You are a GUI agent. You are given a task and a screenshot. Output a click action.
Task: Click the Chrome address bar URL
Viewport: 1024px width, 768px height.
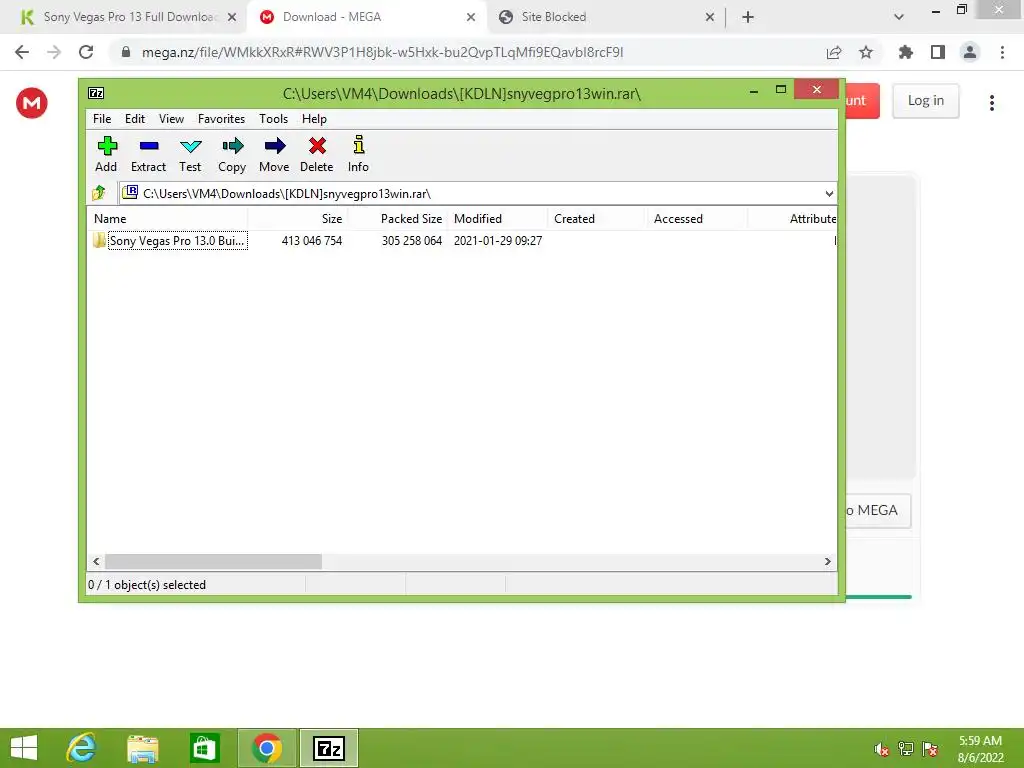pos(382,52)
